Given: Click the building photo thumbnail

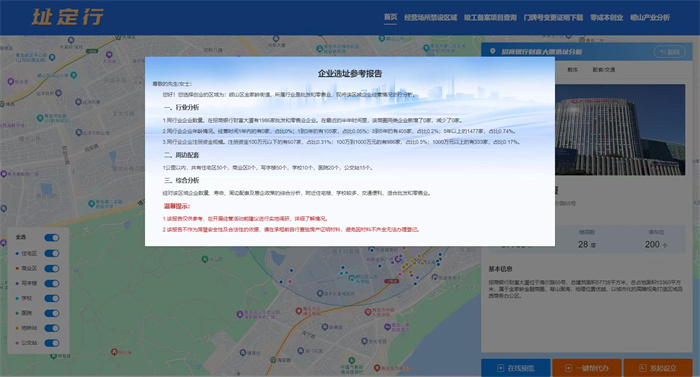Looking at the screenshot, I should pos(620,130).
